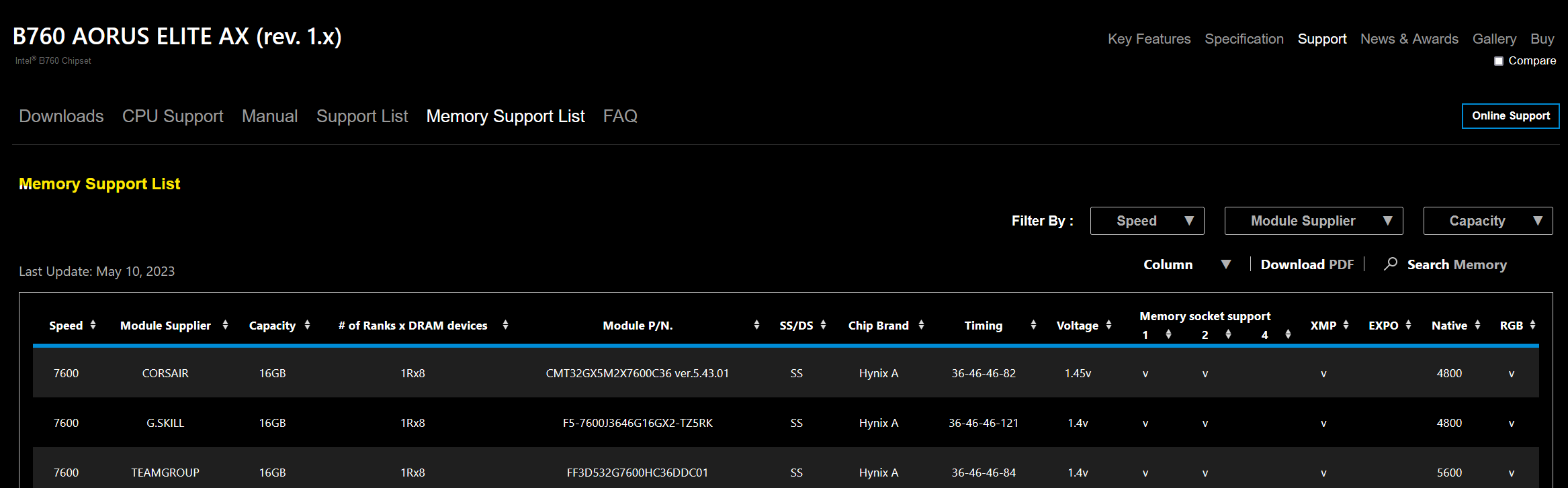Screen dimensions: 1568x488
Task: Select CORSAIR supplier cell
Action: point(165,373)
